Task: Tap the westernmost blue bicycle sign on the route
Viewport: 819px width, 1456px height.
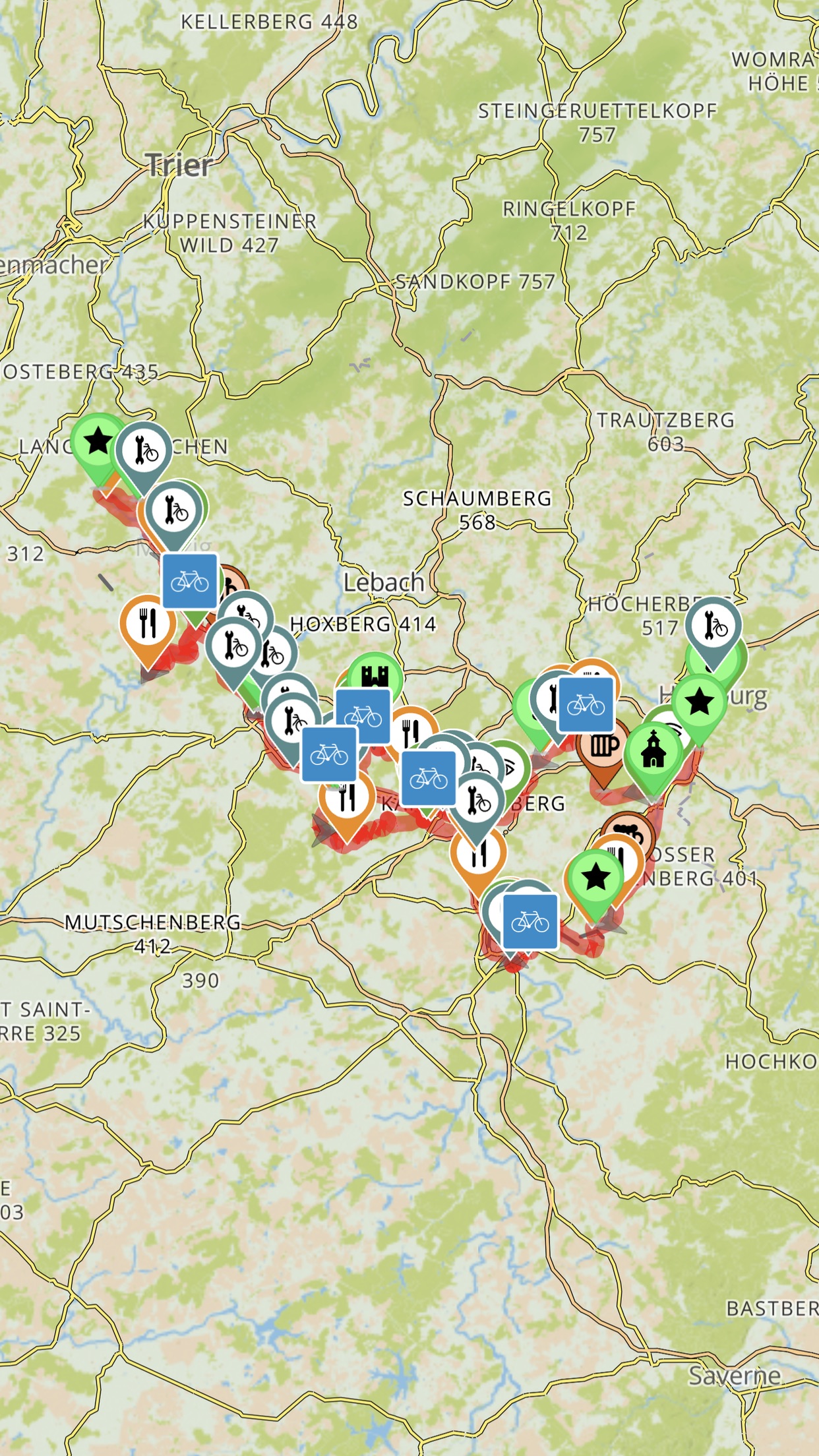Action: coord(190,581)
